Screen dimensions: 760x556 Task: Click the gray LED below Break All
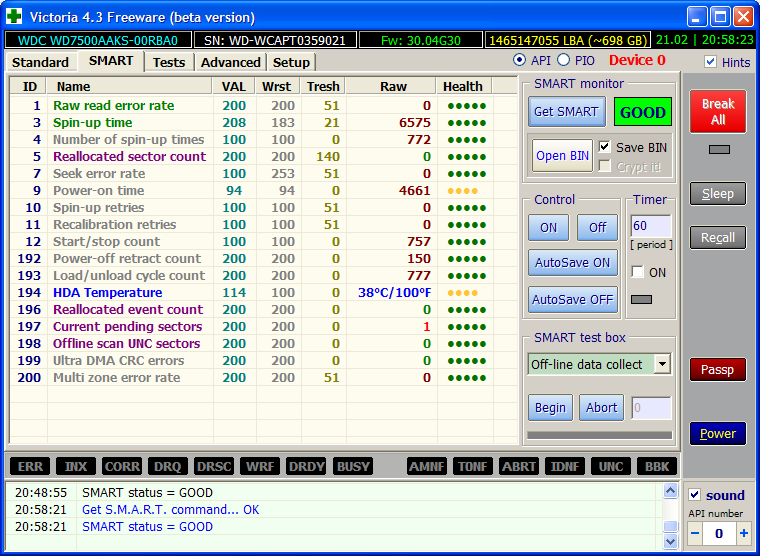pyautogui.click(x=719, y=149)
